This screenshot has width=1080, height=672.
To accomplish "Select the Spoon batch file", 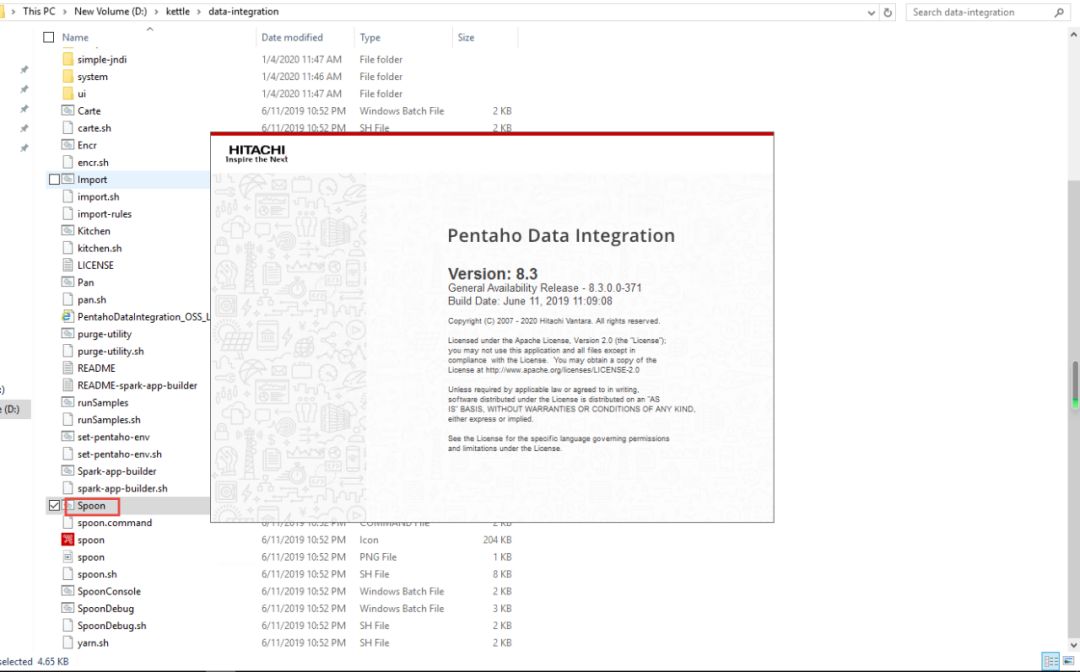I will tap(91, 505).
